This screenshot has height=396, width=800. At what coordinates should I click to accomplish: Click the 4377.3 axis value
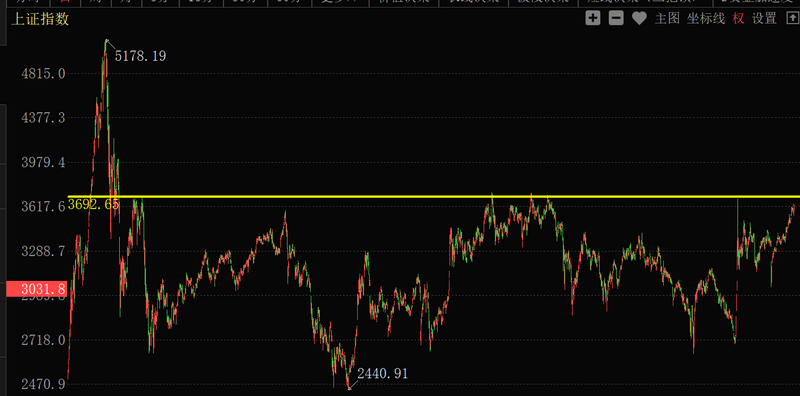pyautogui.click(x=43, y=118)
